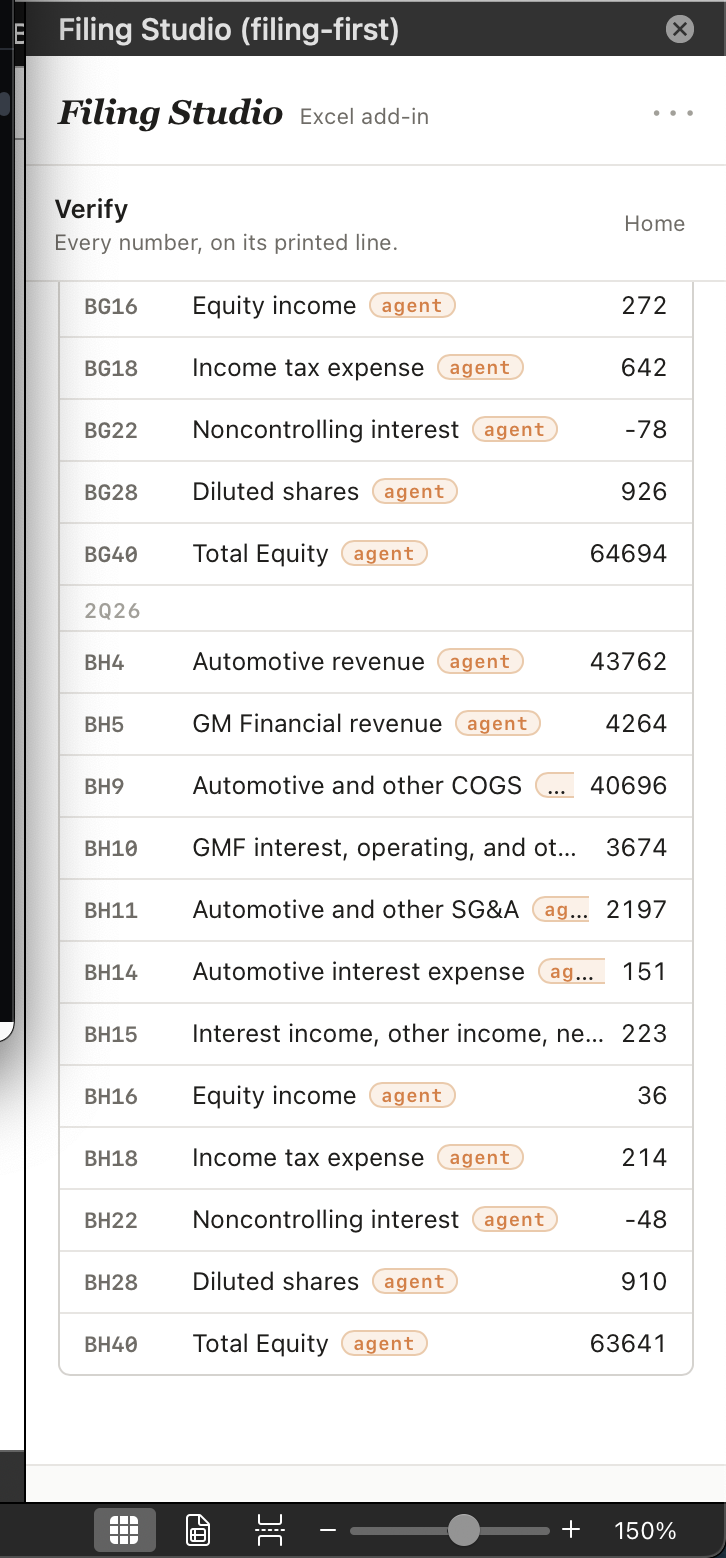The image size is (726, 1558).
Task: Click agent tag beside GM Financial revenue
Action: click(x=497, y=724)
